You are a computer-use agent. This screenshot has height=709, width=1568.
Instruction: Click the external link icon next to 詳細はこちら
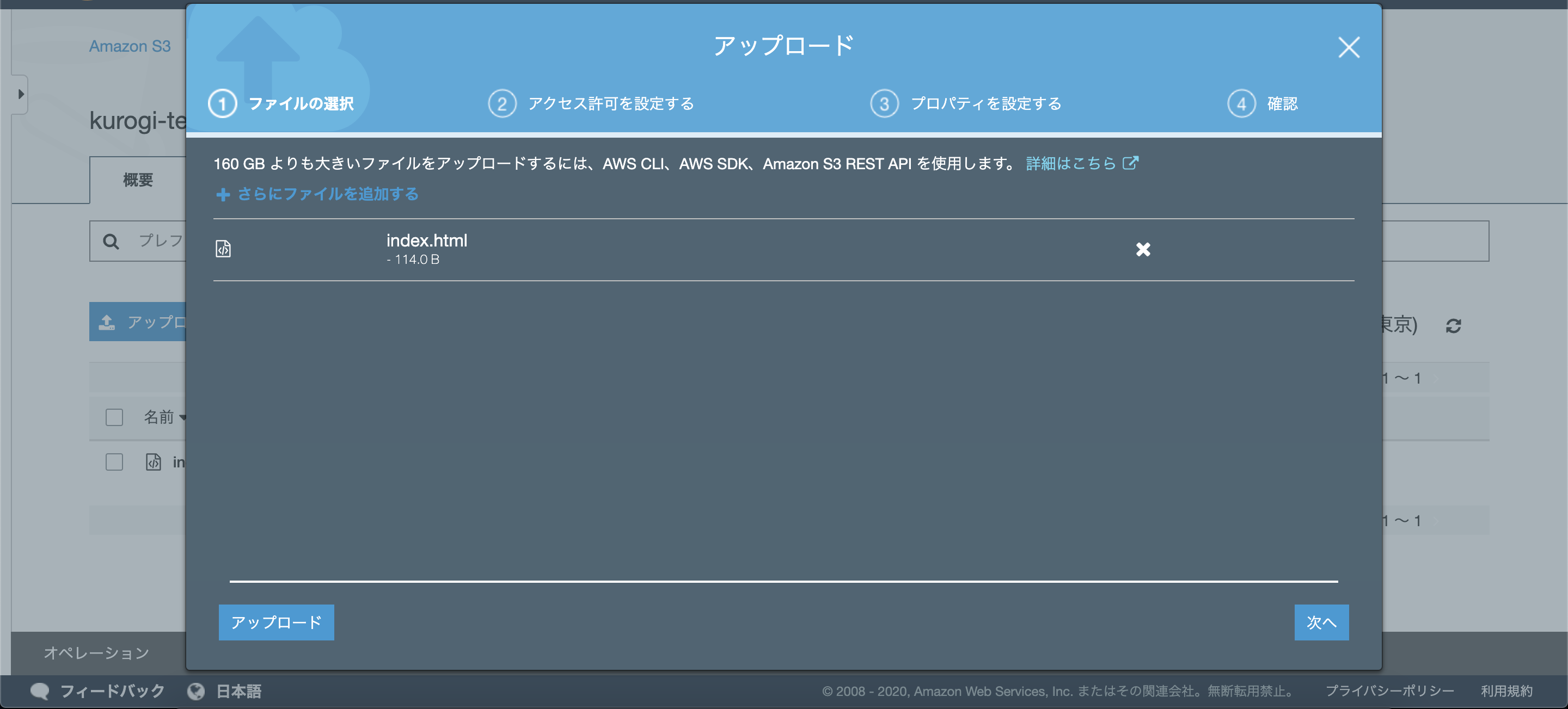click(x=1130, y=163)
